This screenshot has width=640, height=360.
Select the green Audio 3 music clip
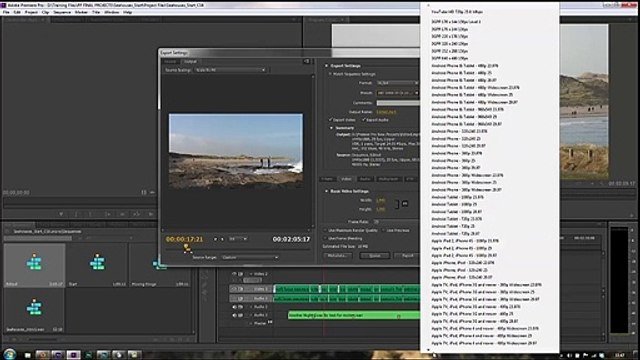[353, 316]
